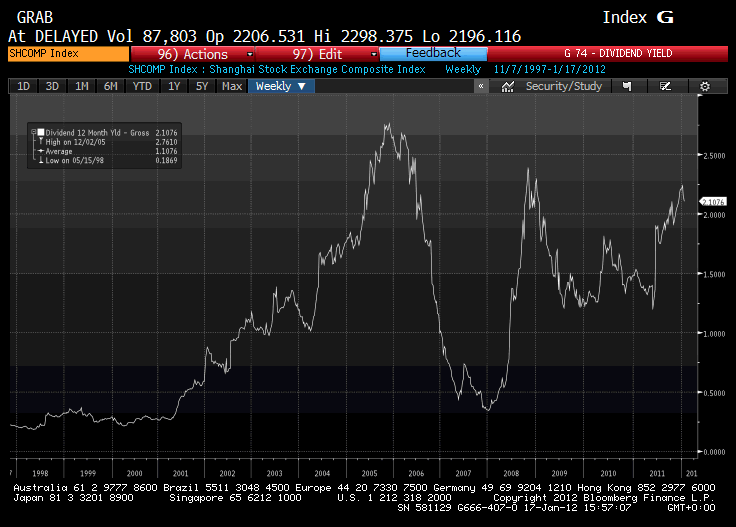The image size is (736, 527).
Task: Select the YTD time range tab
Action: (x=142, y=86)
